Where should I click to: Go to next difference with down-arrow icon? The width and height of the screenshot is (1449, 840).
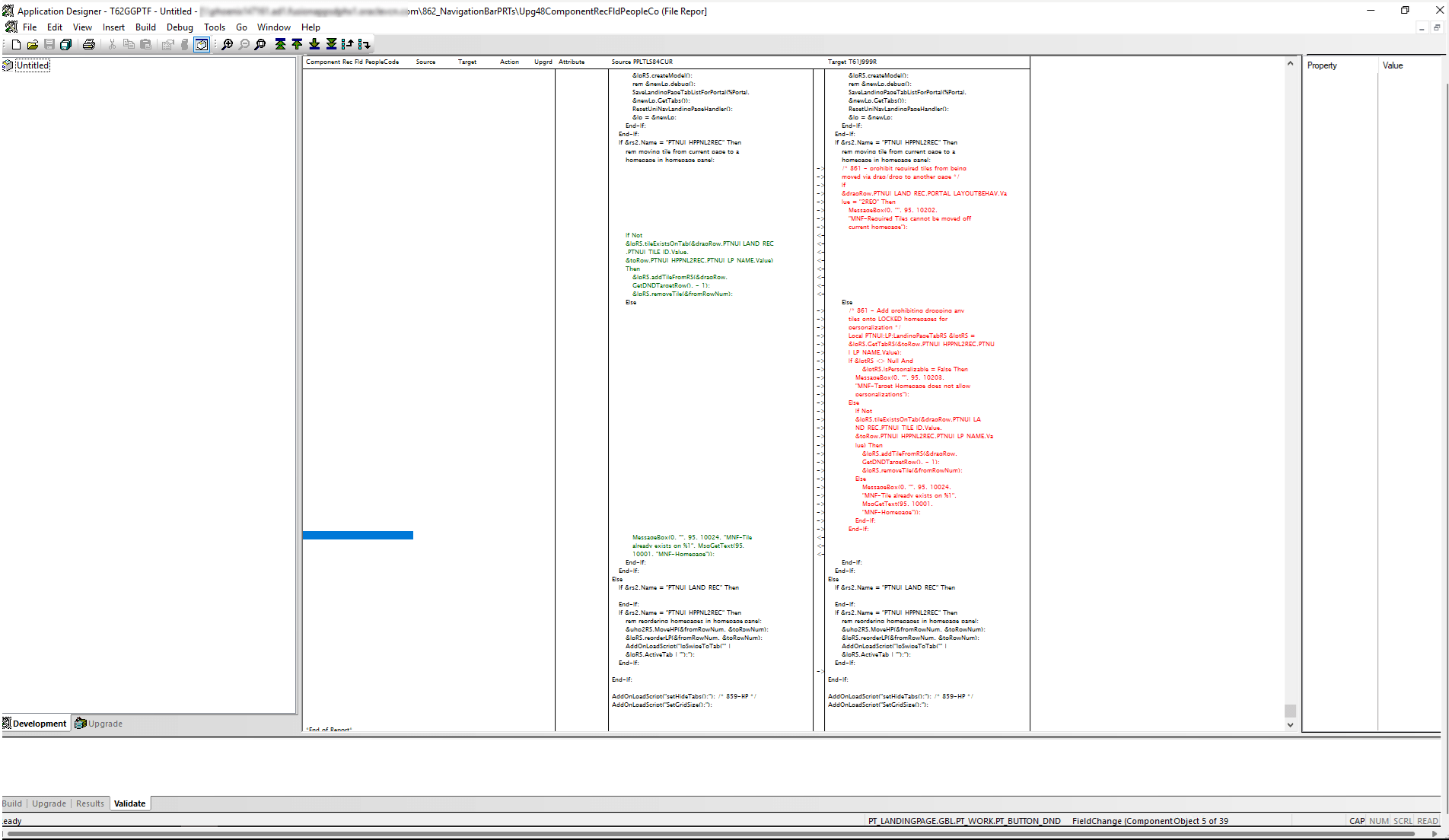click(x=314, y=44)
